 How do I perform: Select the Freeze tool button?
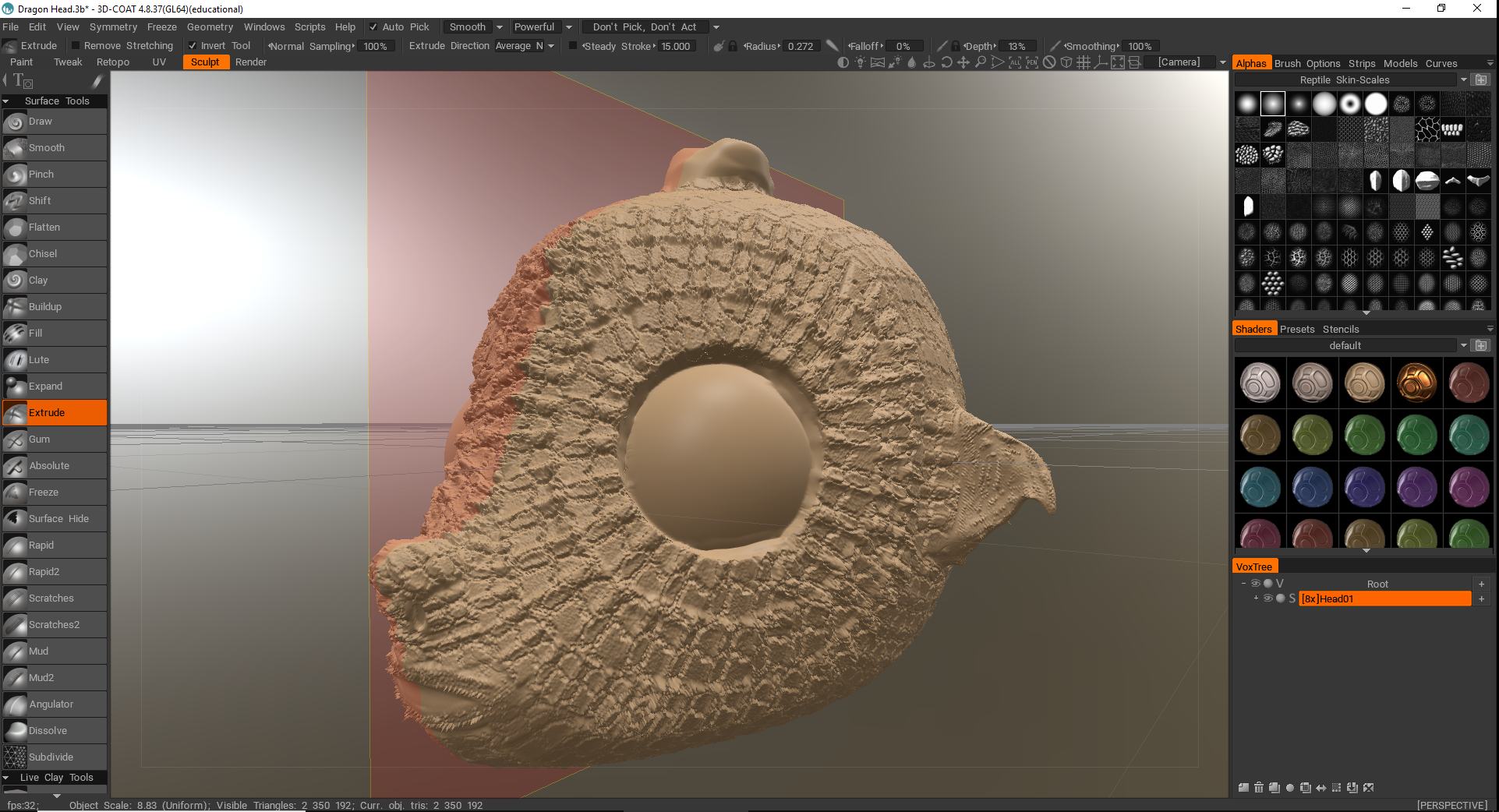[55, 492]
